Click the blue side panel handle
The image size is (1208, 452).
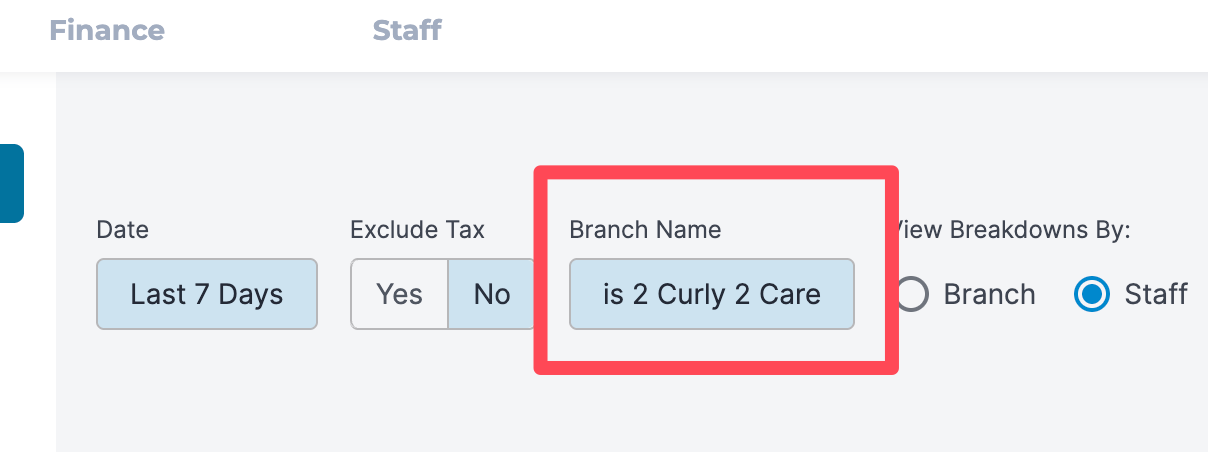pos(11,183)
